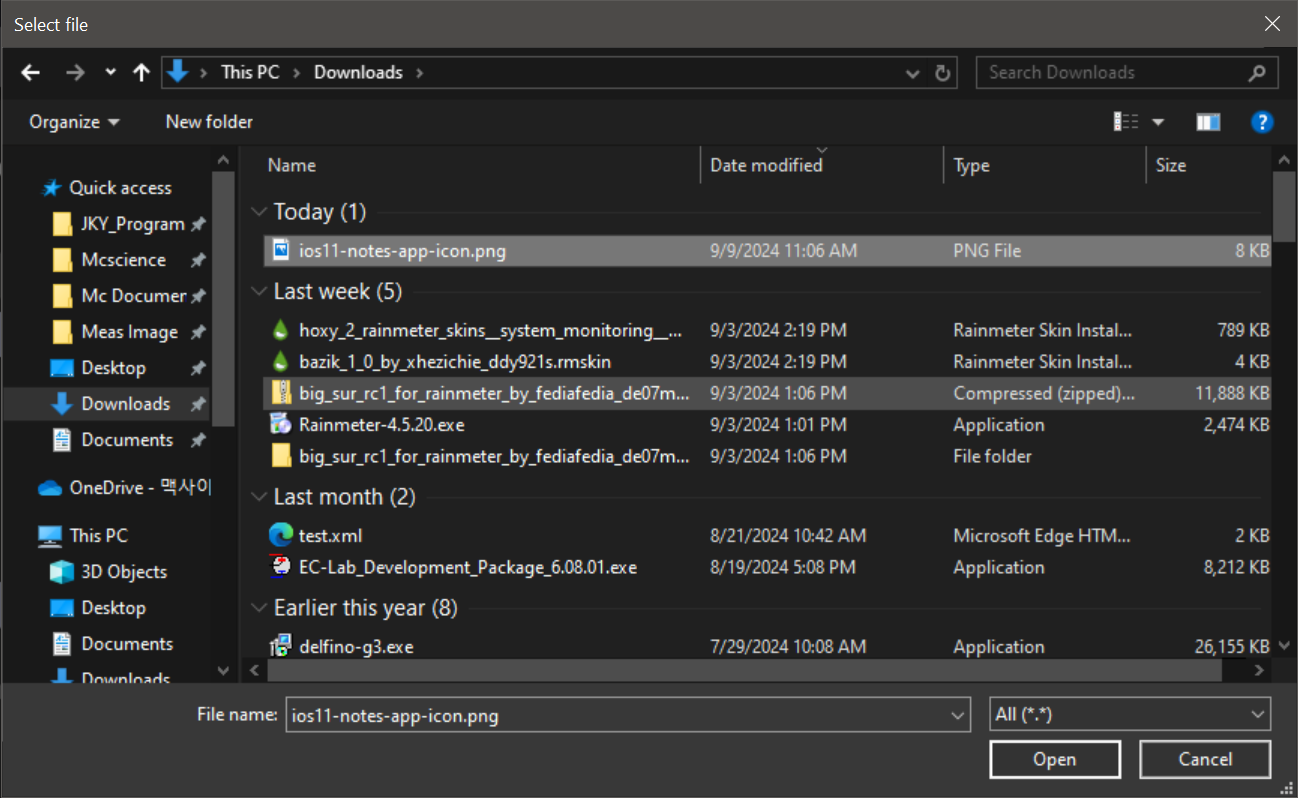Select the big_sur_rc1 File folder icon

coord(281,456)
